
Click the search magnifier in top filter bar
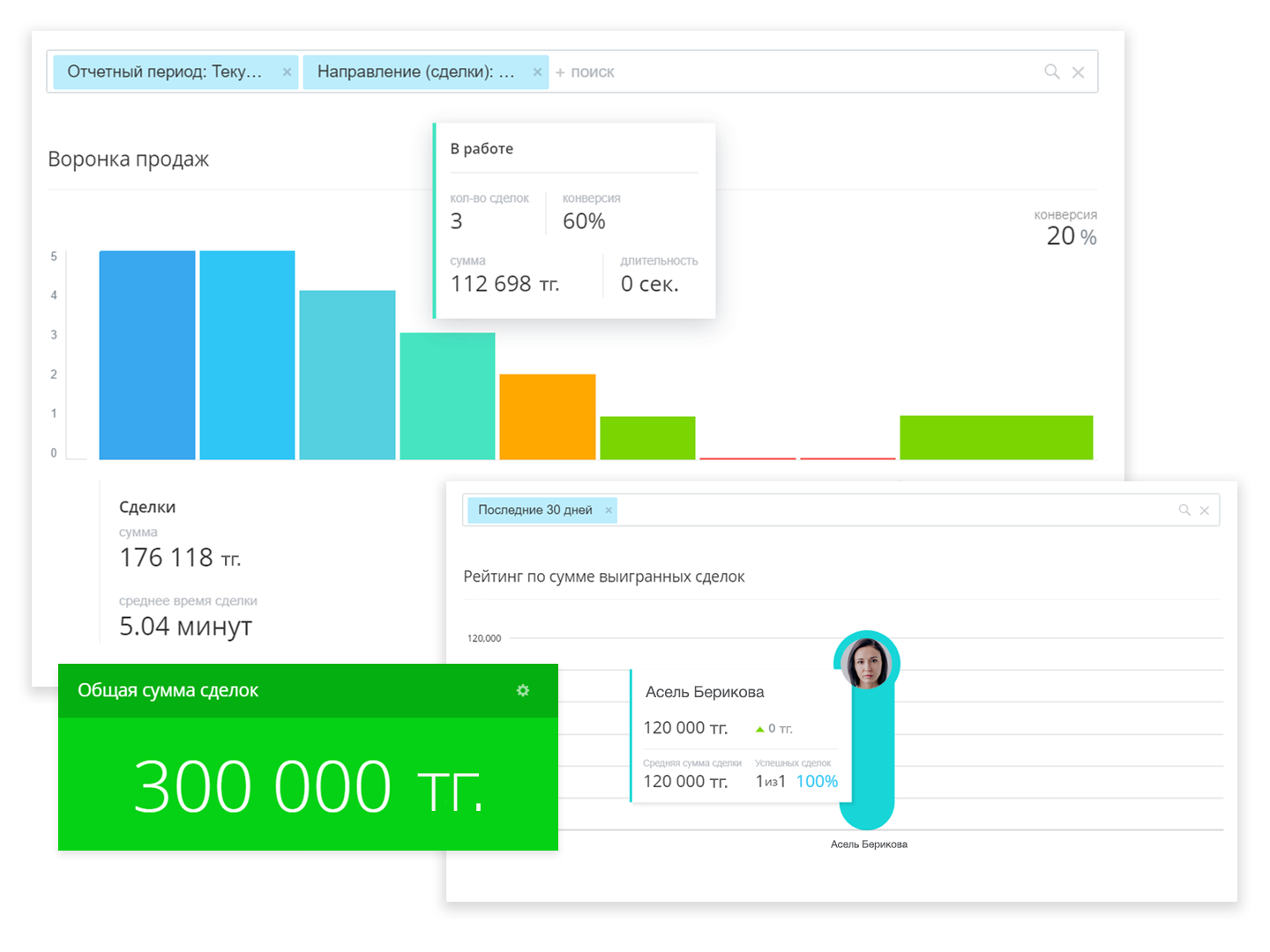click(x=1051, y=72)
